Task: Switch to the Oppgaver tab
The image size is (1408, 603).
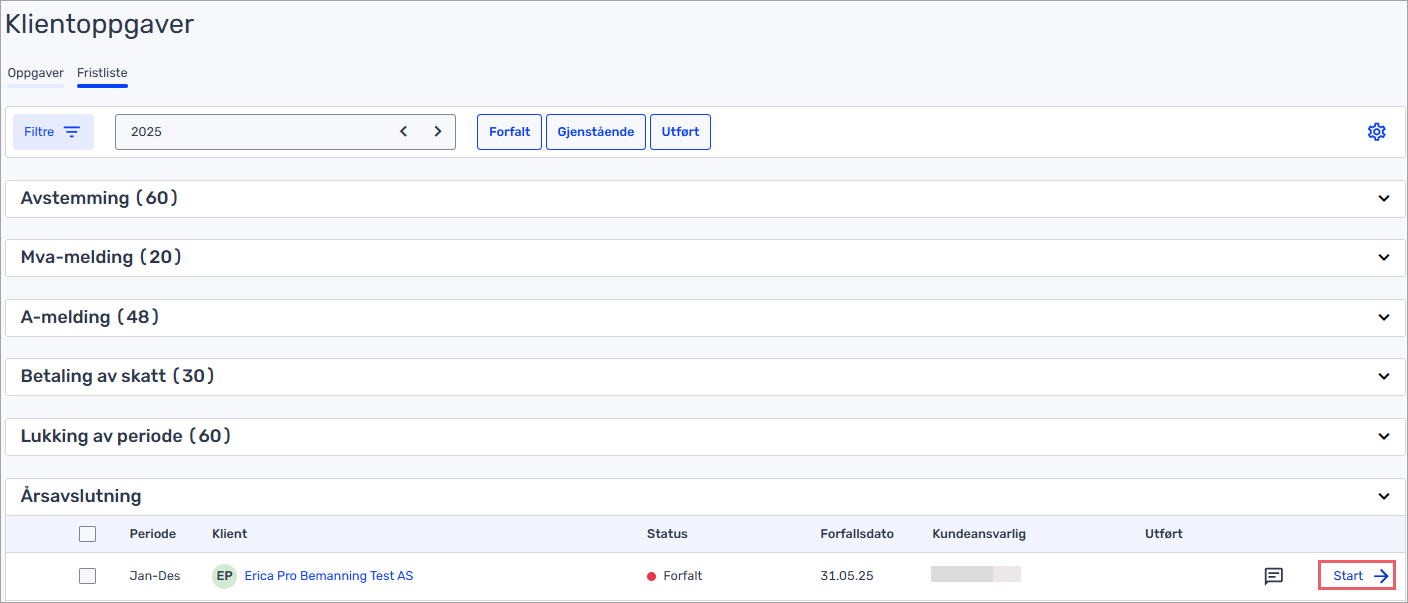Action: click(35, 73)
